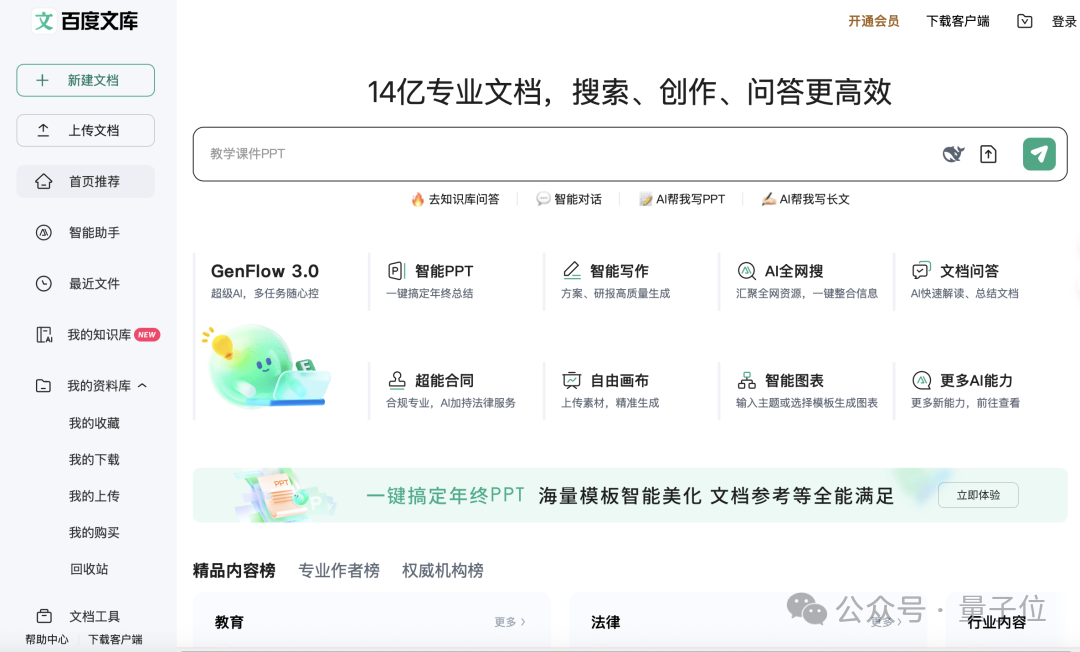Expand 更多 in the 教育 card
Viewport: 1080px width, 652px height.
click(x=510, y=622)
